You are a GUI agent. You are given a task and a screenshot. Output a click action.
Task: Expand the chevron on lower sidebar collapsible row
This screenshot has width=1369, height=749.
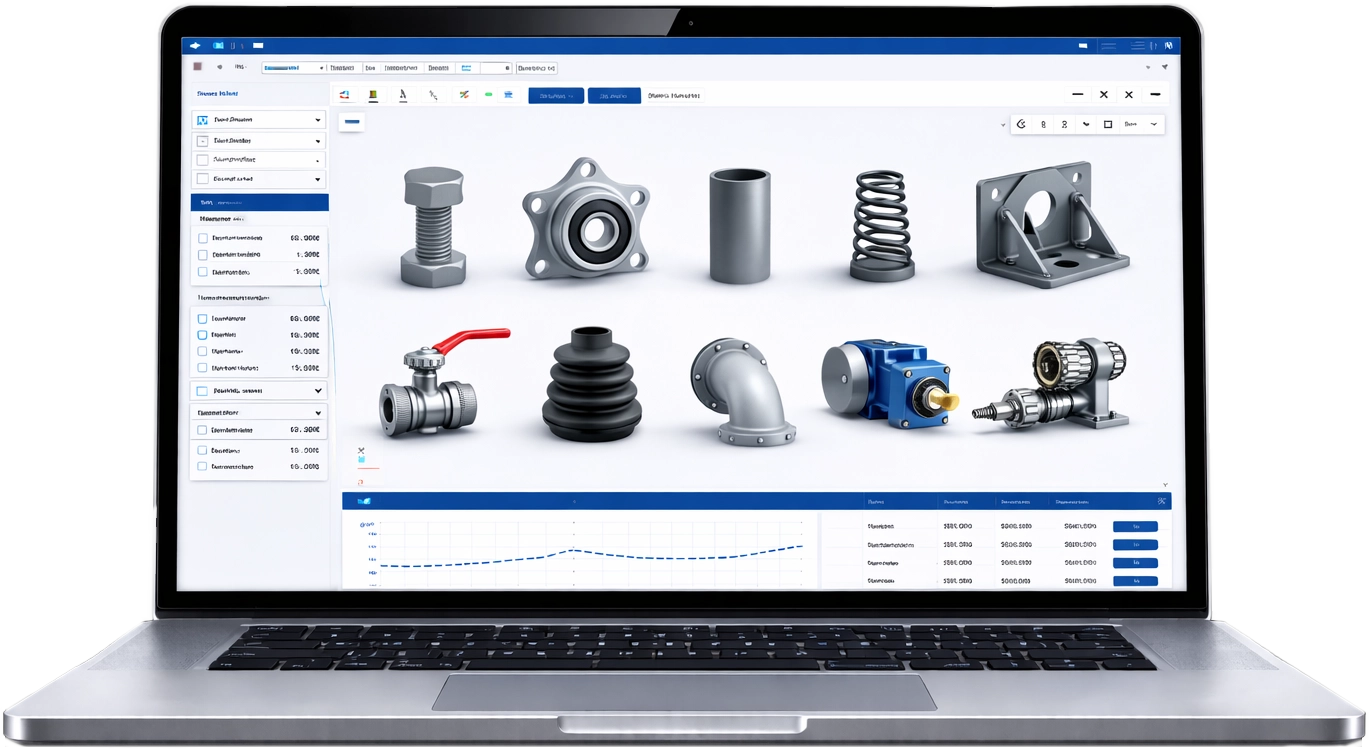(x=318, y=391)
